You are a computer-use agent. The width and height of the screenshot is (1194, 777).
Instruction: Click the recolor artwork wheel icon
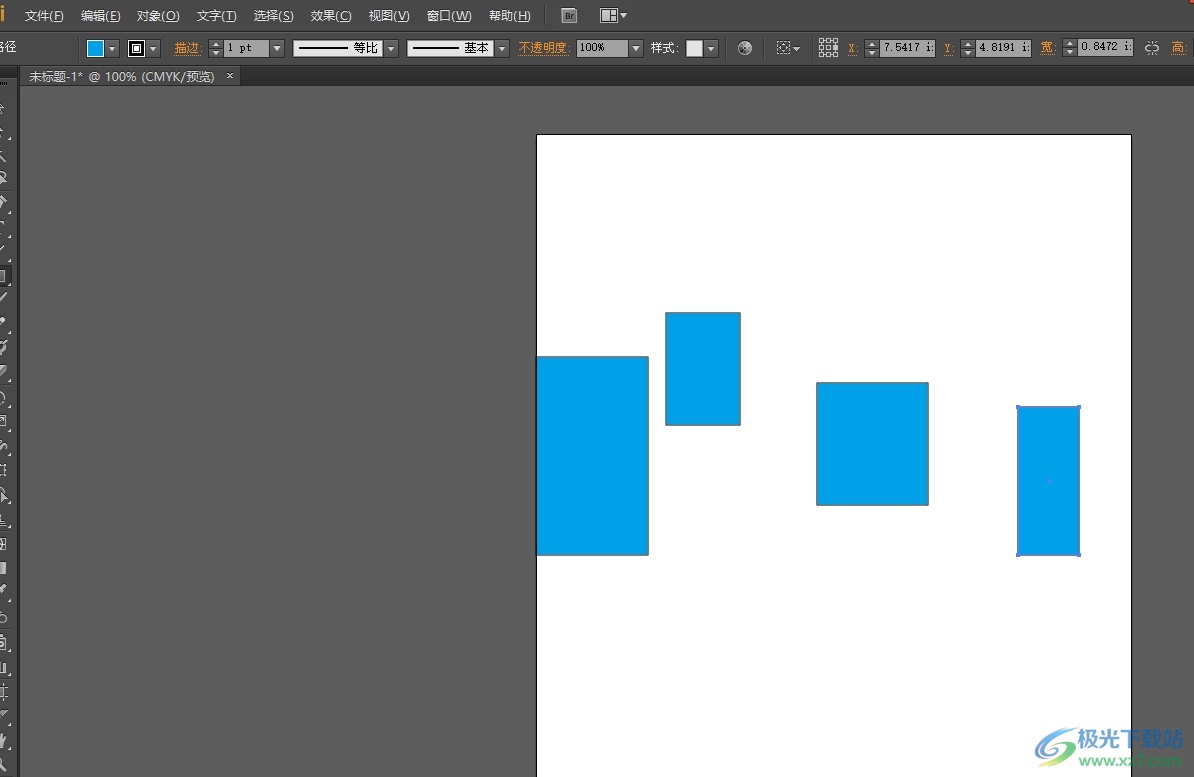pyautogui.click(x=744, y=48)
